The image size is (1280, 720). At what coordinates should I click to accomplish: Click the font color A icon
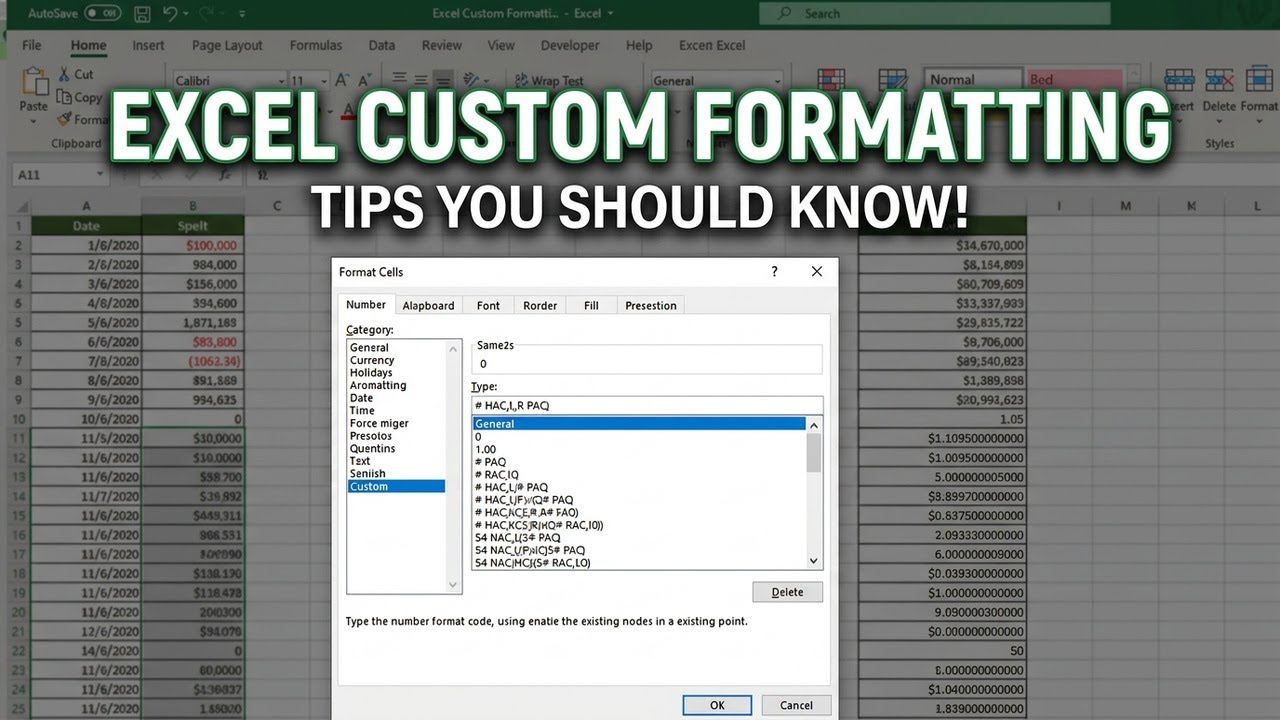(349, 110)
